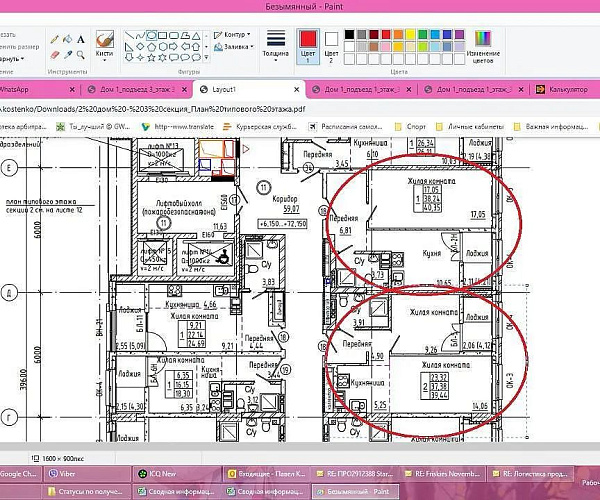Select Цвет 1 as active color
The image size is (600, 500).
pyautogui.click(x=308, y=43)
